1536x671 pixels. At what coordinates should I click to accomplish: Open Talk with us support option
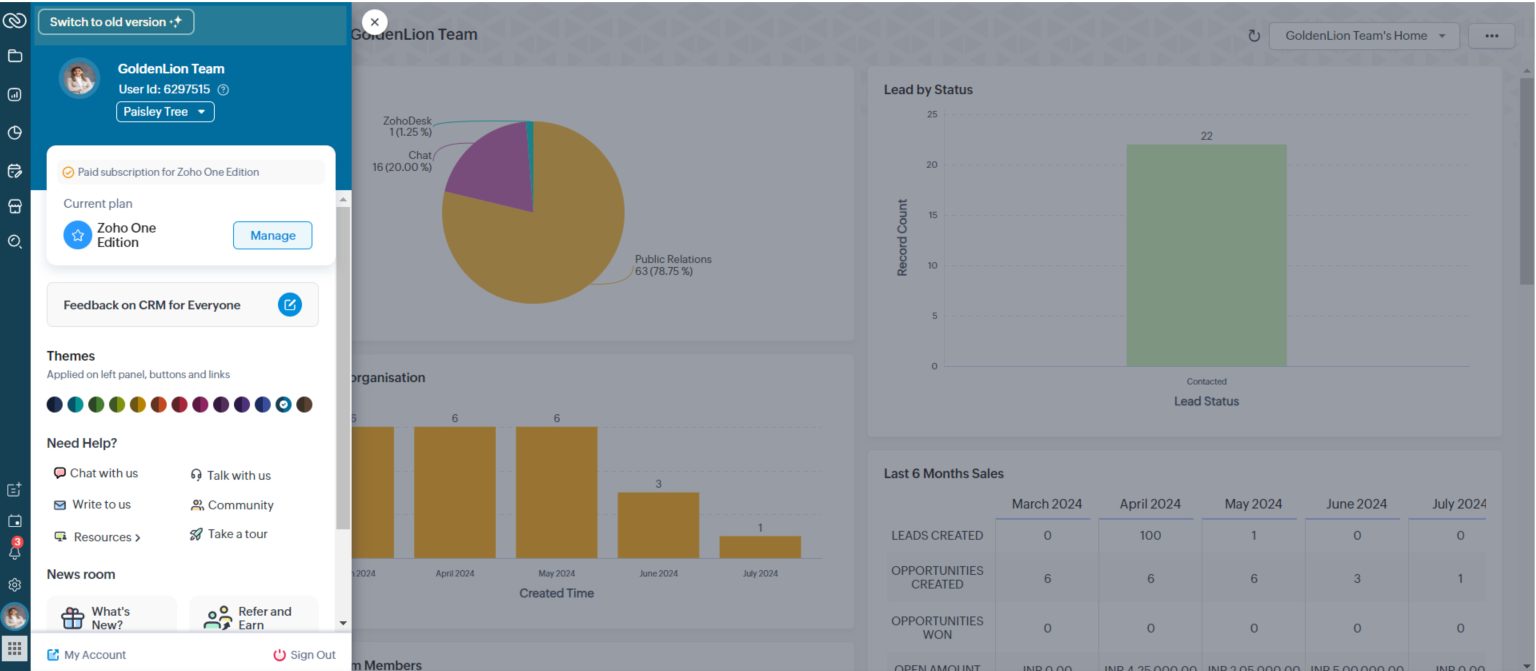click(232, 474)
